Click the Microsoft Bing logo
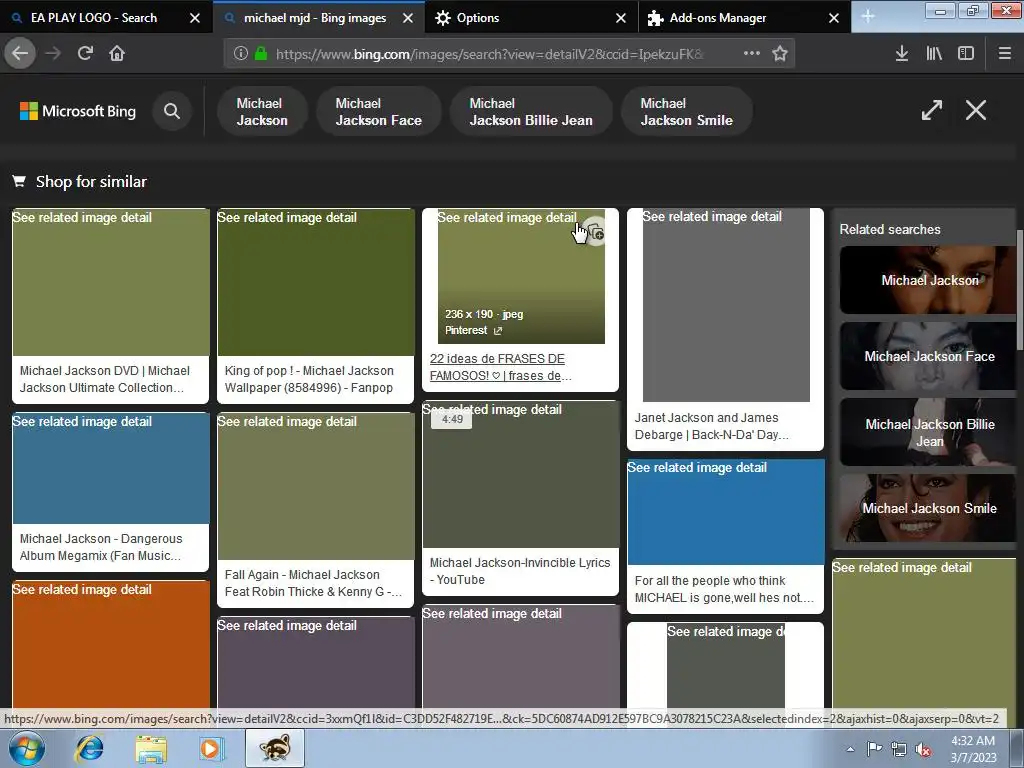This screenshot has height=768, width=1024. pyautogui.click(x=78, y=111)
